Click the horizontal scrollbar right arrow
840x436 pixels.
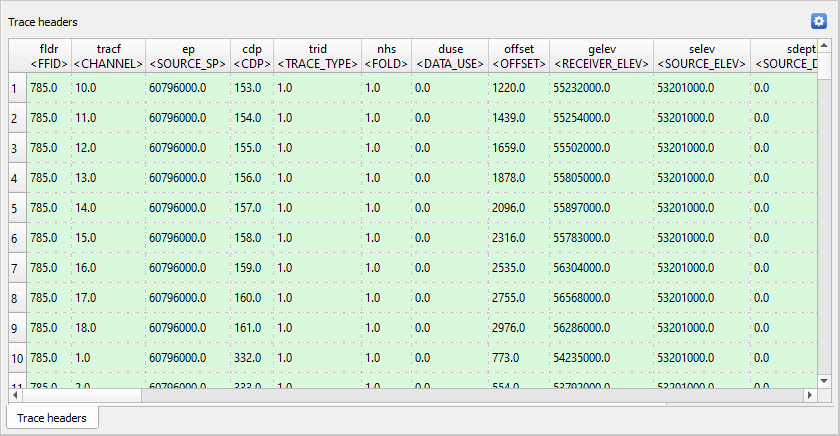tap(810, 395)
